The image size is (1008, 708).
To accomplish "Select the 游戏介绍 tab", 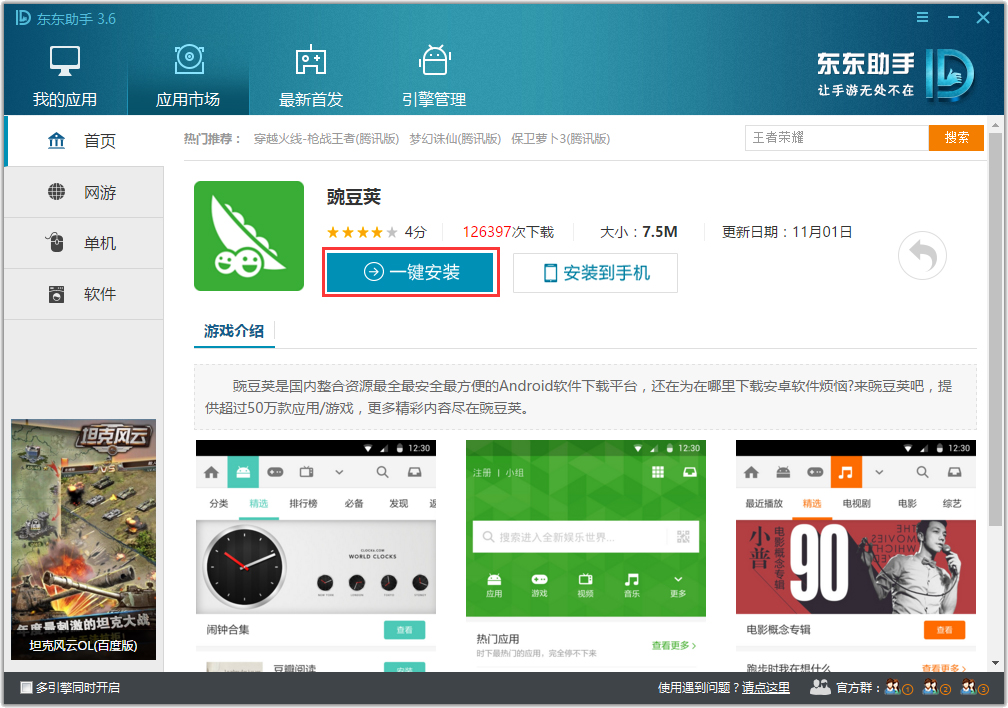I will [x=234, y=331].
